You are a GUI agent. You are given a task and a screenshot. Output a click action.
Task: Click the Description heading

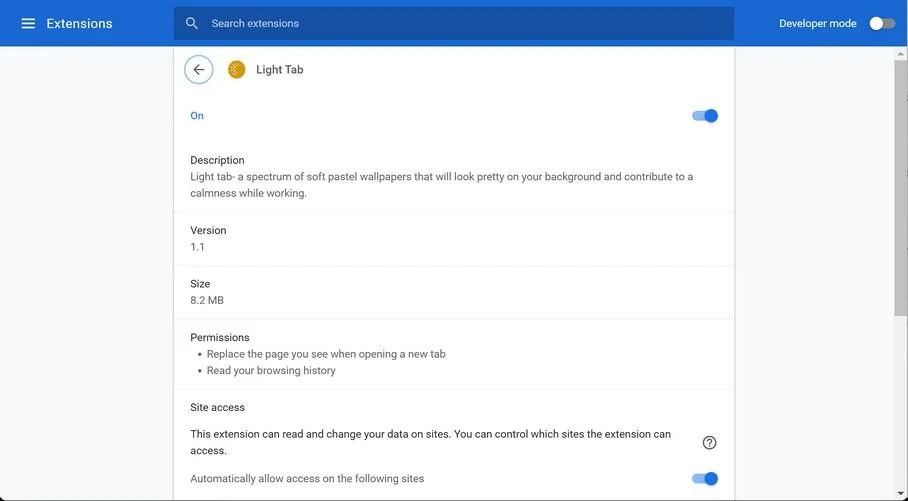tap(217, 160)
